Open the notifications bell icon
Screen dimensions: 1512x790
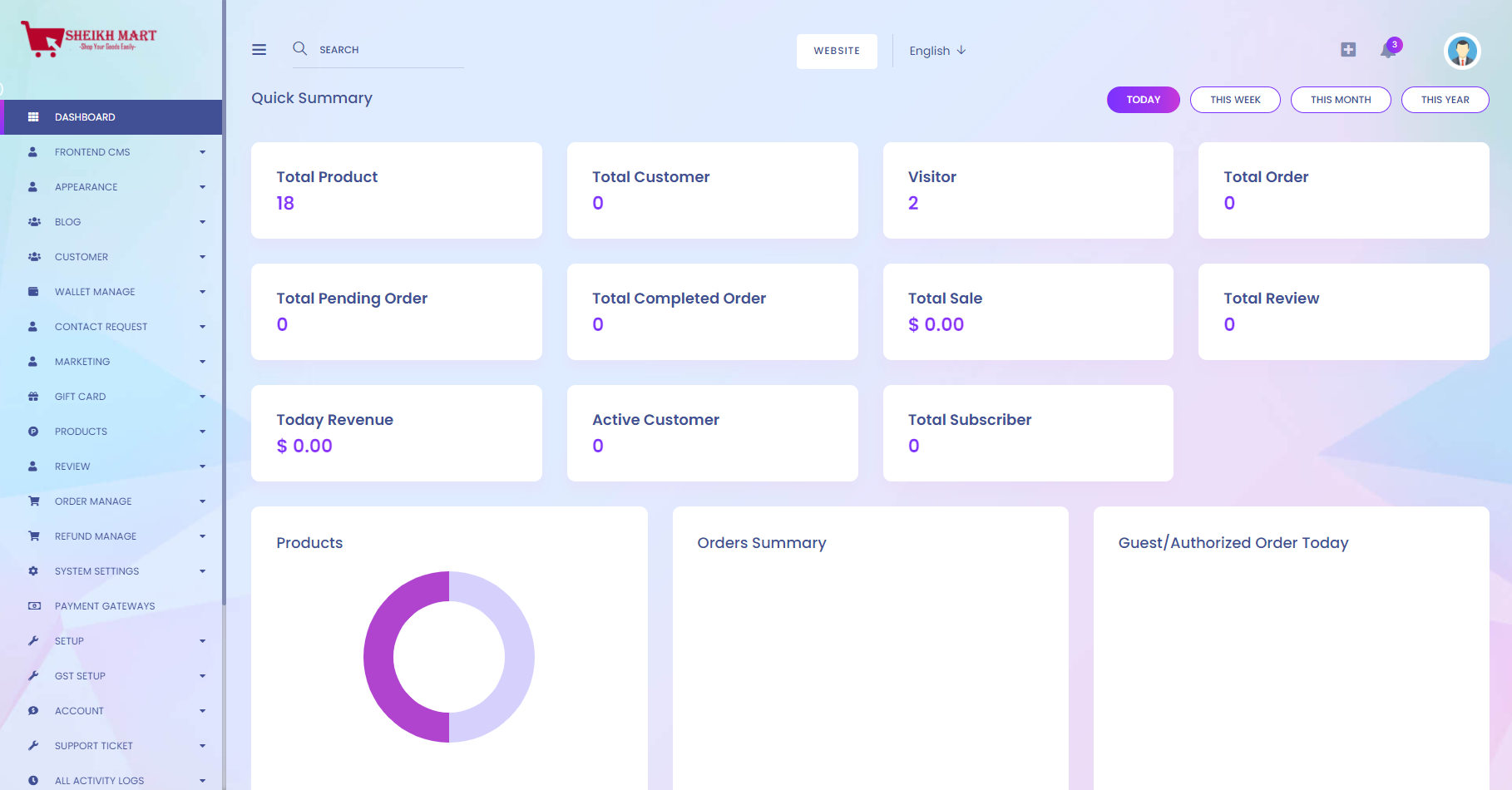tap(1387, 50)
